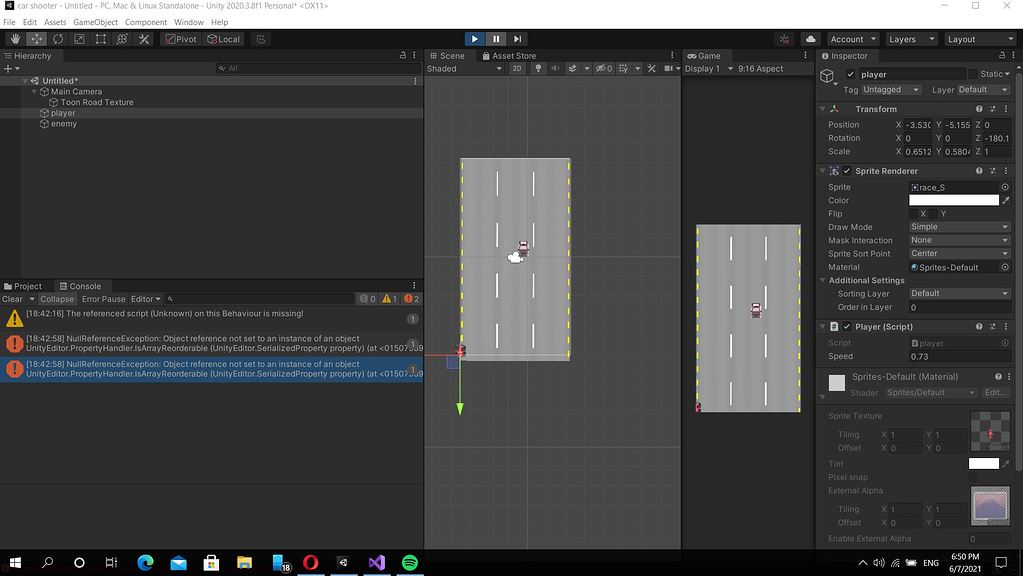Clear the console log
Viewport: 1023px width, 576px height.
tap(12, 299)
